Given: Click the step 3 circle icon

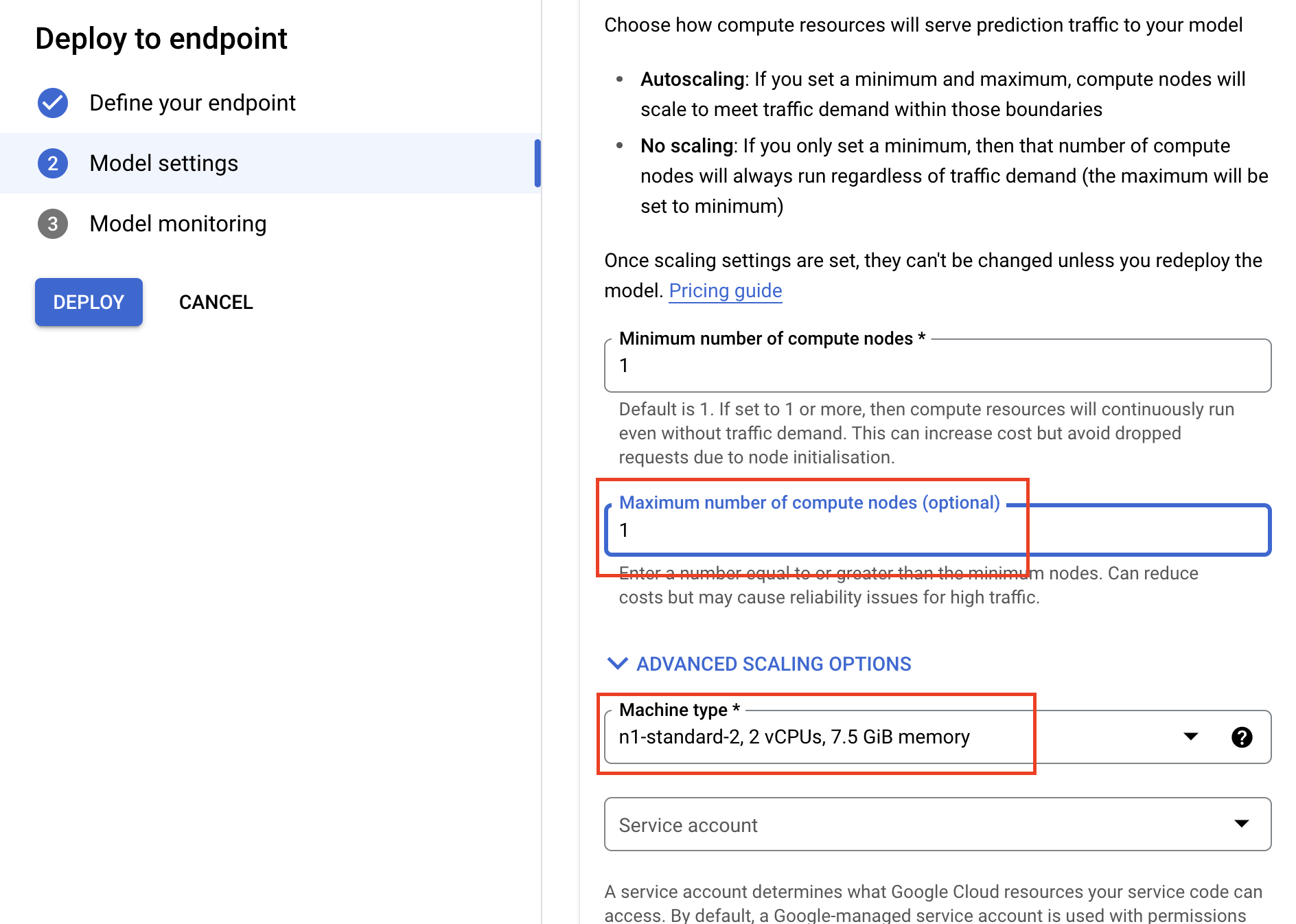Looking at the screenshot, I should tap(52, 224).
